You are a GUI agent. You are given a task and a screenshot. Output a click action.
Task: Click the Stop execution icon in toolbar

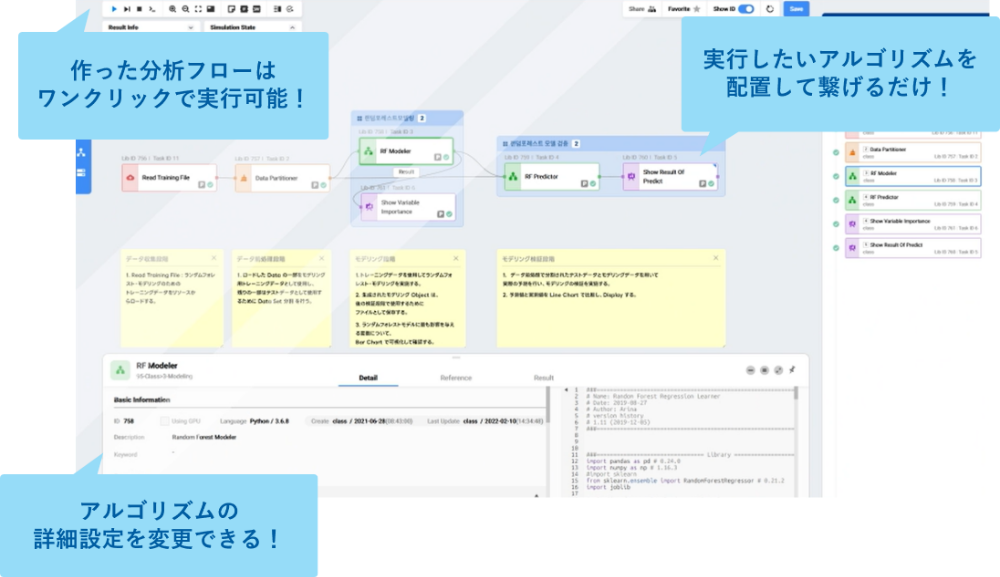coord(138,8)
